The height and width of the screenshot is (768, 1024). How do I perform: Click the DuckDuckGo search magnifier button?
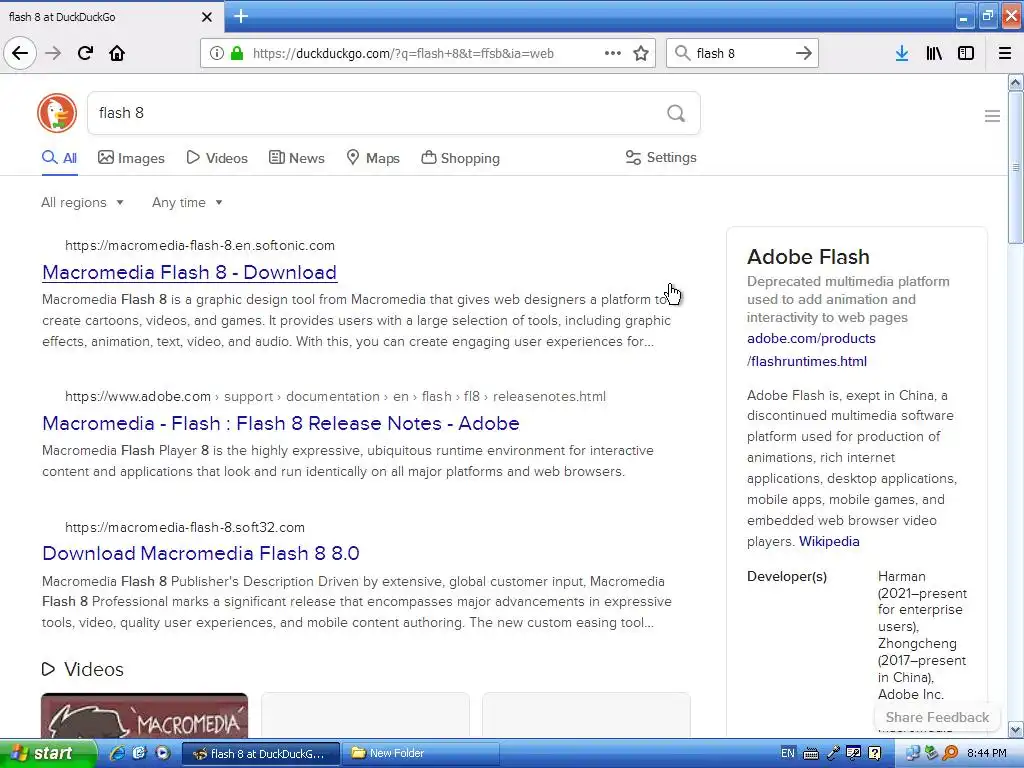click(676, 113)
